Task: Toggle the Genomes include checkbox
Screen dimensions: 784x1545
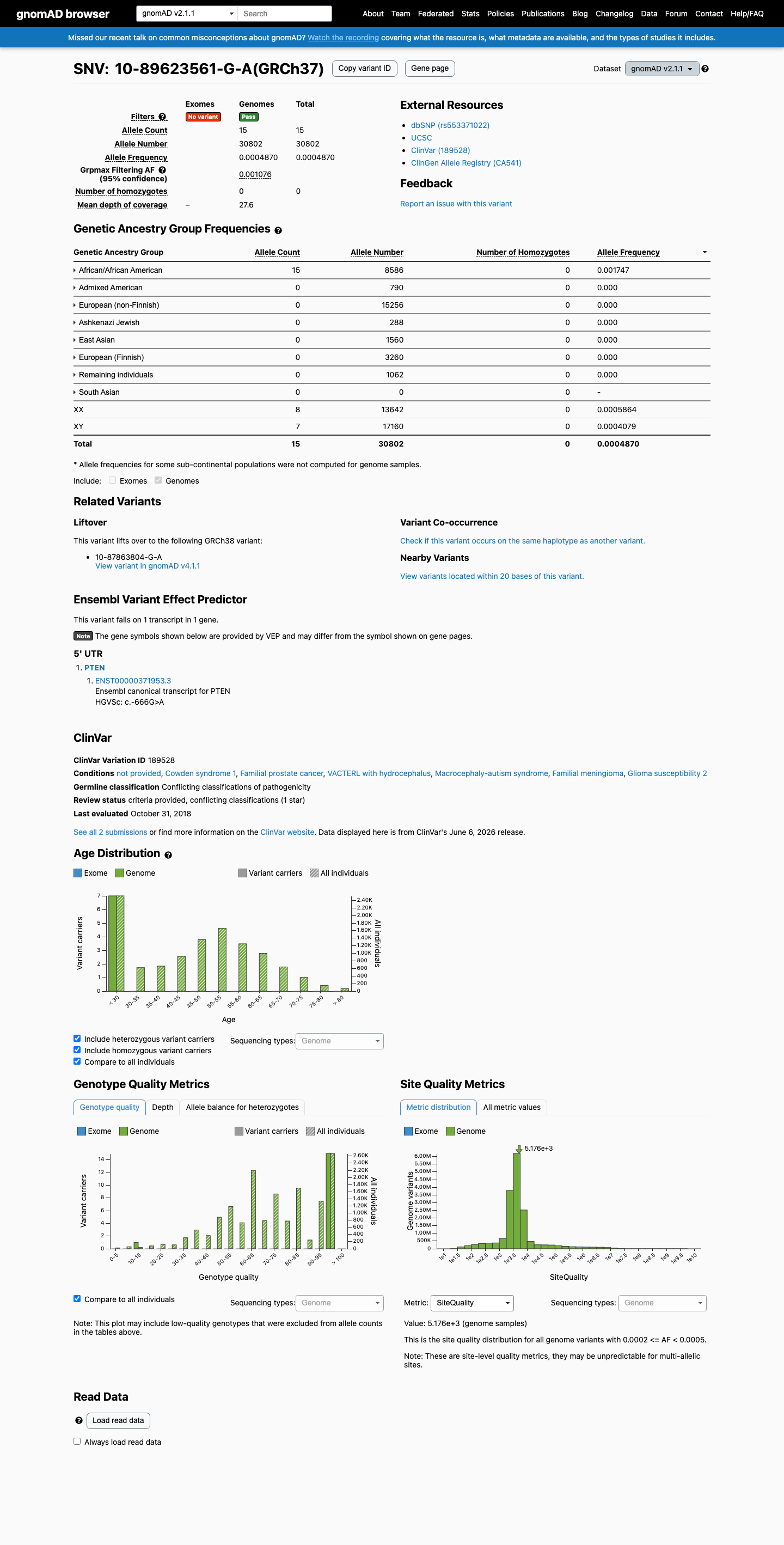Action: [158, 480]
